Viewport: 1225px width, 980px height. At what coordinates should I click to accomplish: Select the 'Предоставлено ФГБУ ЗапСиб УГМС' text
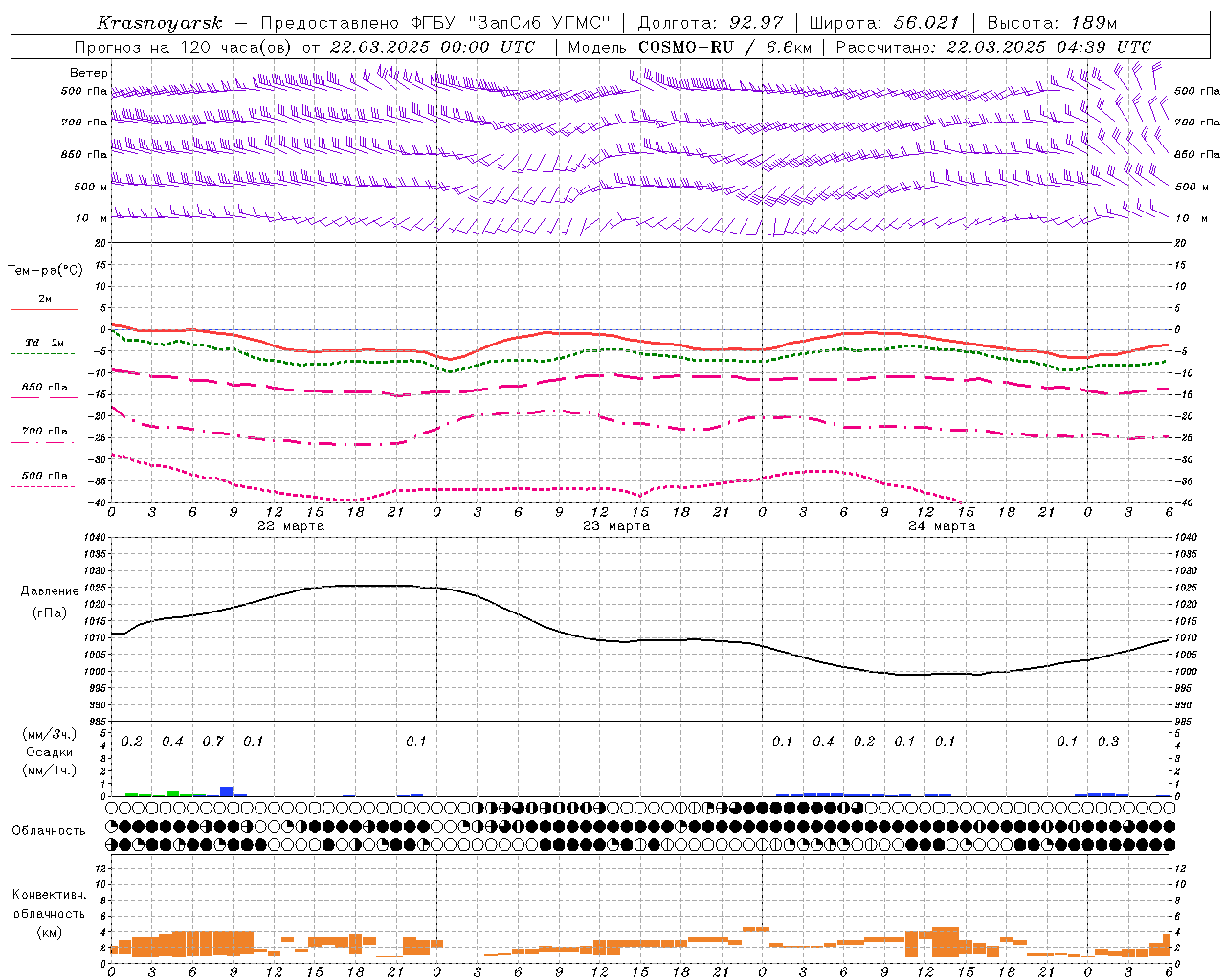pyautogui.click(x=437, y=23)
